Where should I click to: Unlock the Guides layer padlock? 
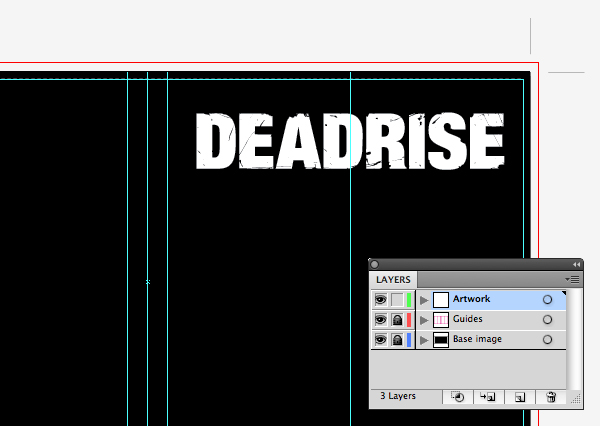[397, 319]
